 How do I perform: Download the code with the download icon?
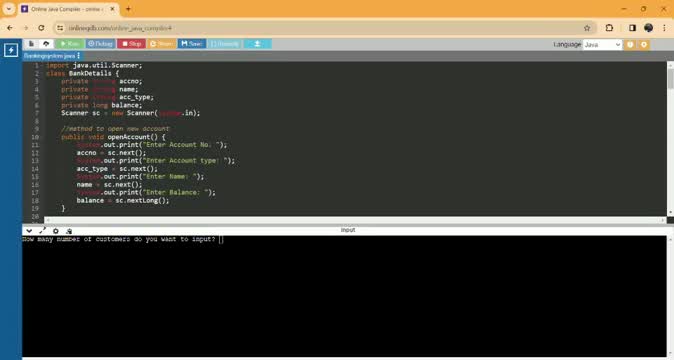(x=257, y=44)
